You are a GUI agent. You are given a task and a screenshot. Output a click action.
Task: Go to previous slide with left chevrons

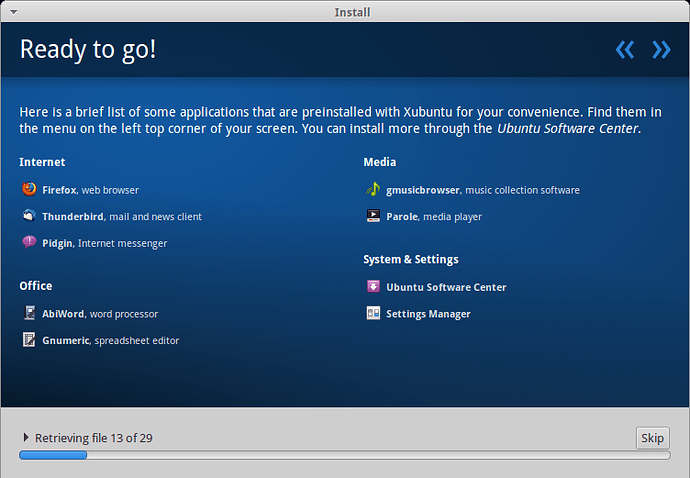625,50
